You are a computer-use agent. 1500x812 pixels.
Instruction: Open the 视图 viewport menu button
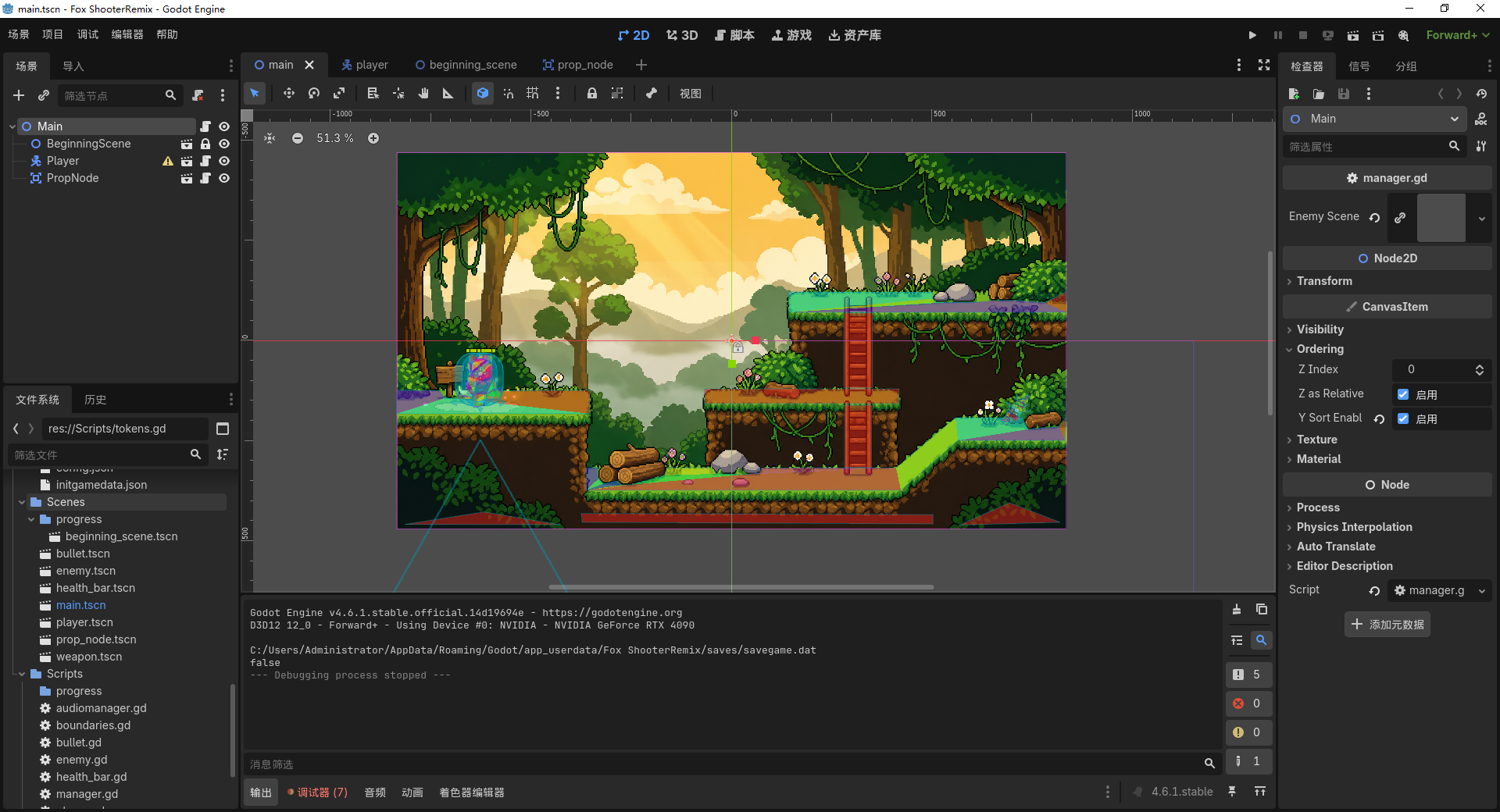tap(691, 94)
